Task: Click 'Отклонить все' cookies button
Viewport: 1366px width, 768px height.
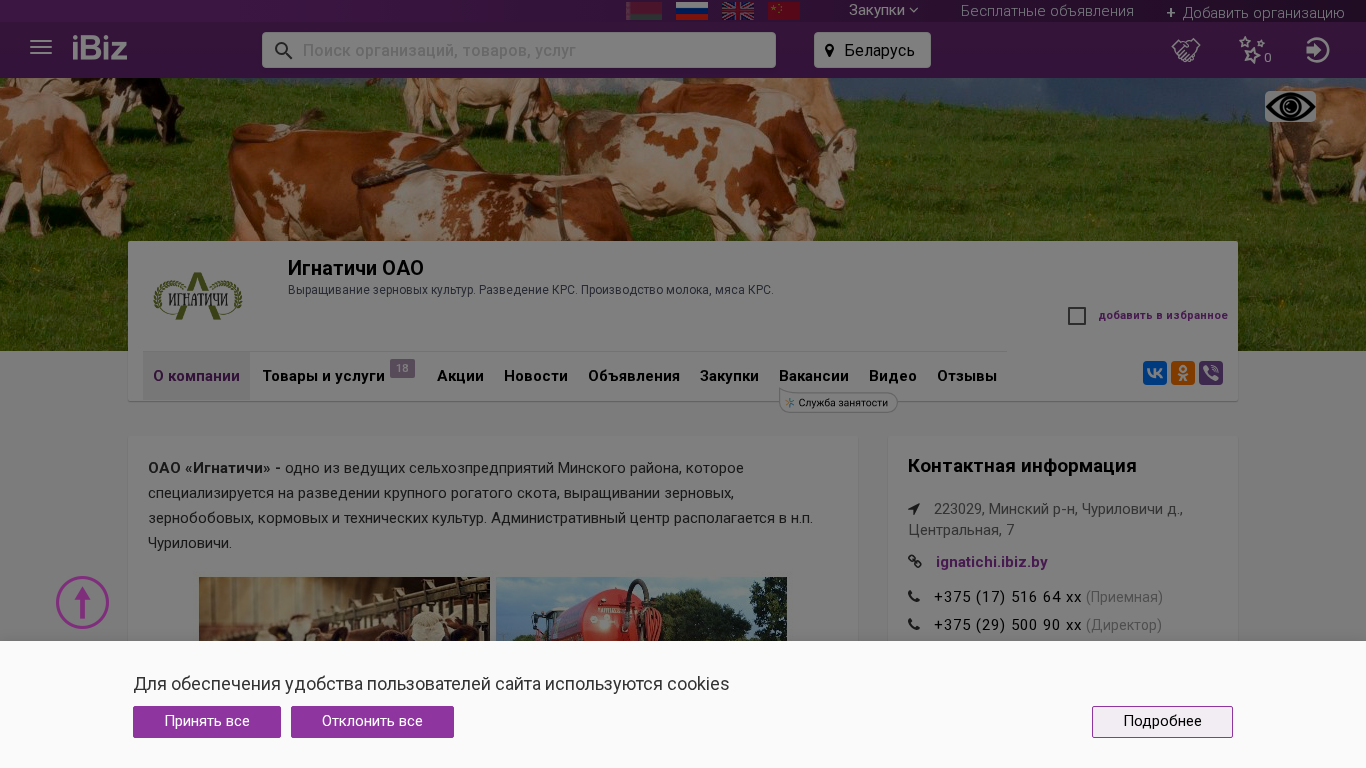Action: pyautogui.click(x=372, y=722)
